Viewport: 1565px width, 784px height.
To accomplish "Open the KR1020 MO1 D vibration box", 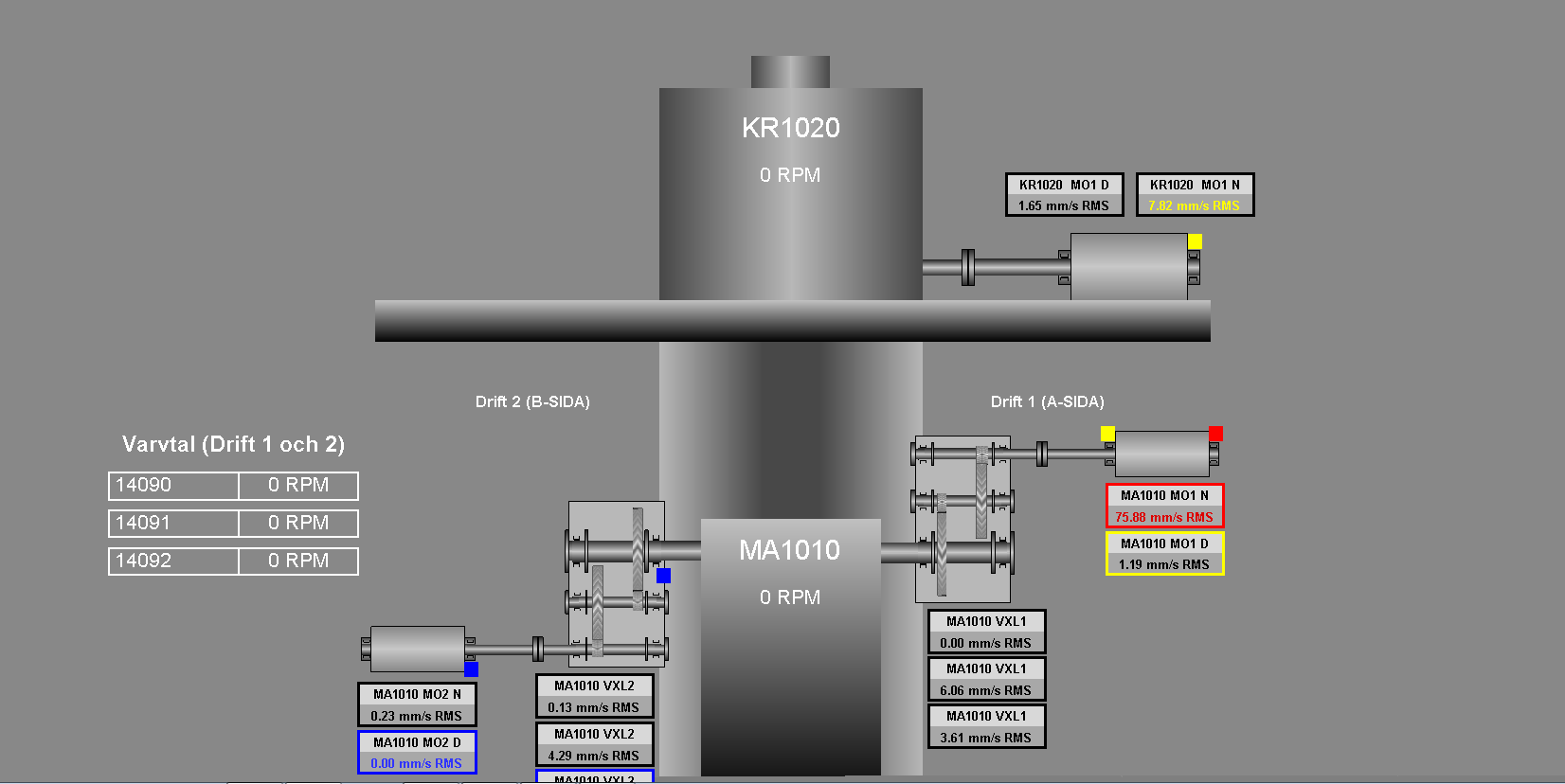I will (1064, 195).
